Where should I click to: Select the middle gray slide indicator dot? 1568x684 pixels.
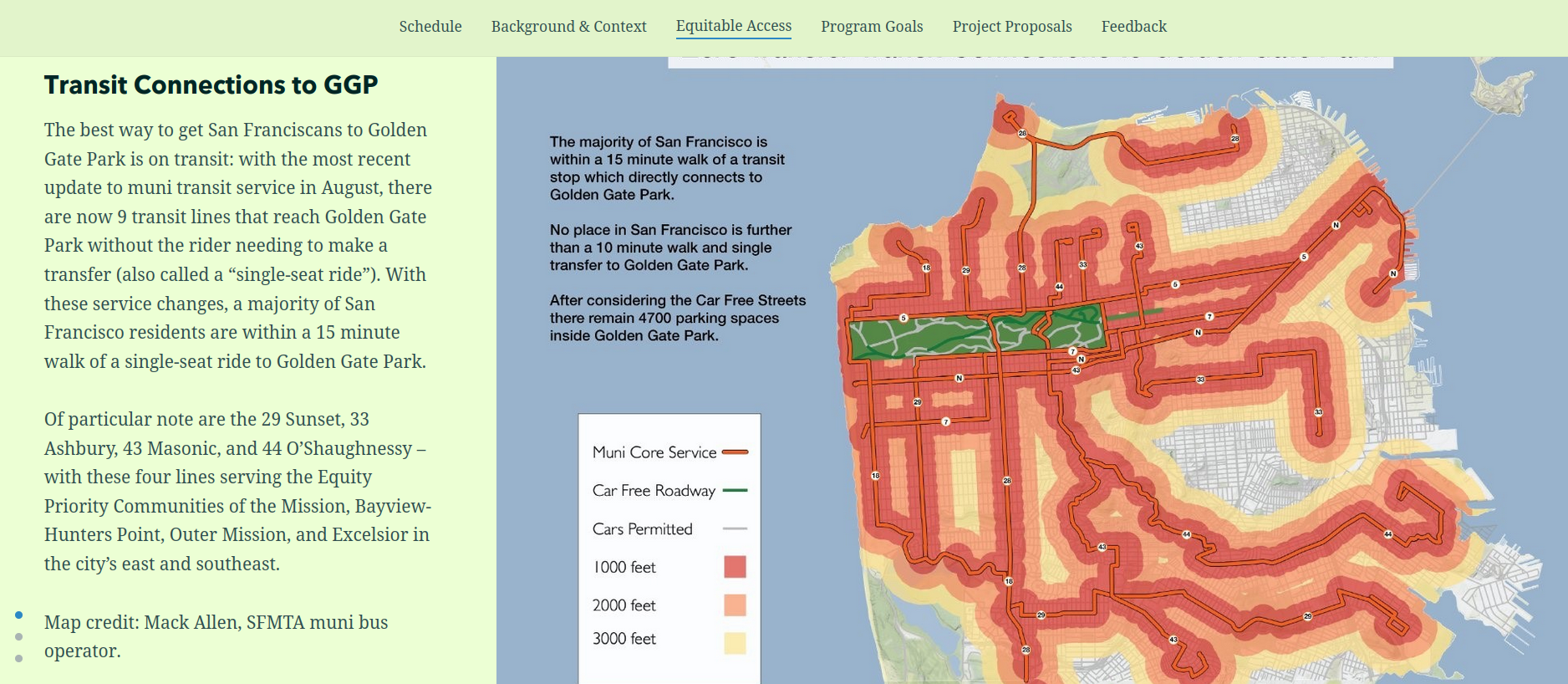(18, 637)
